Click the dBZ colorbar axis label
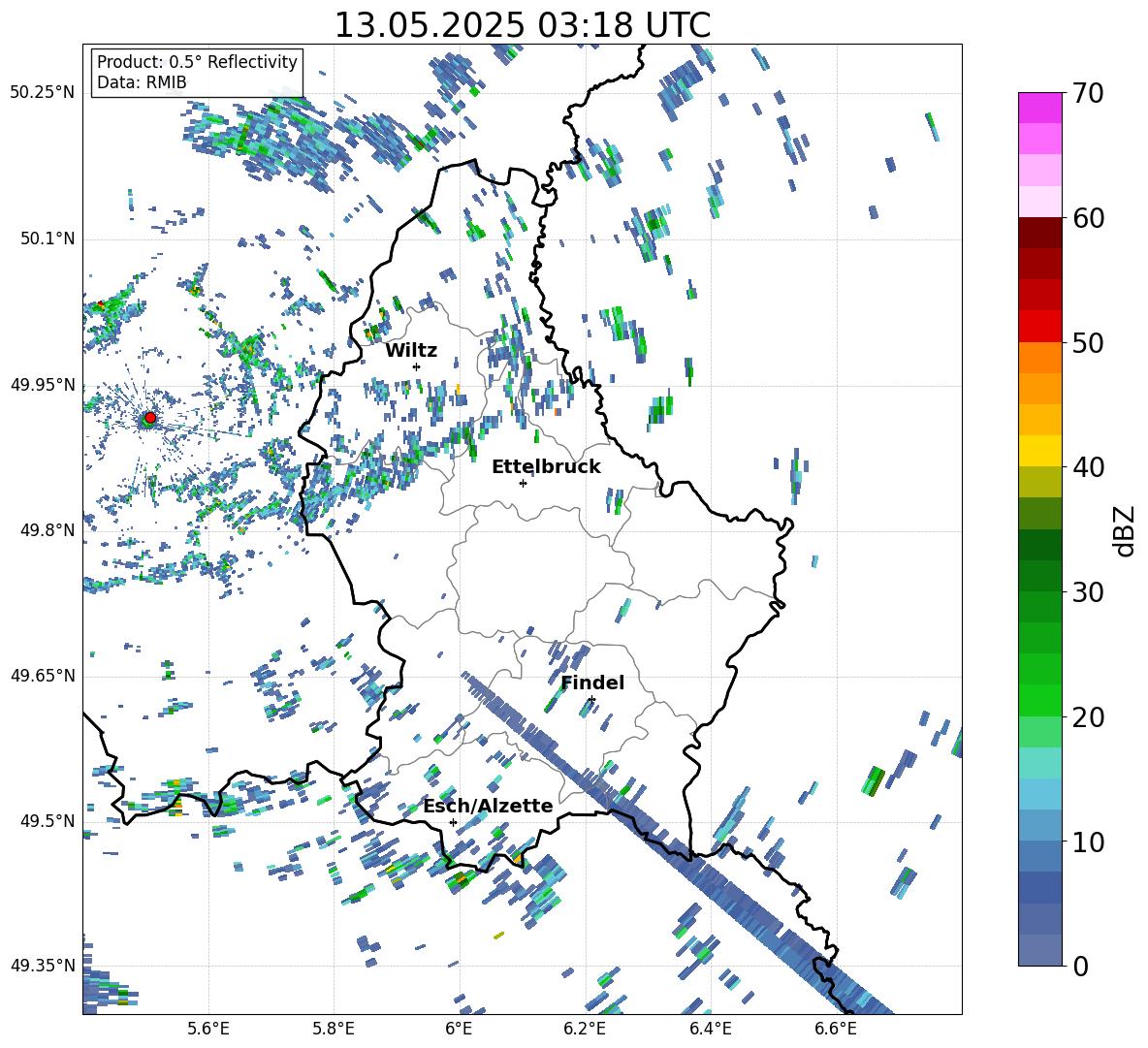1148x1048 pixels. (1126, 530)
